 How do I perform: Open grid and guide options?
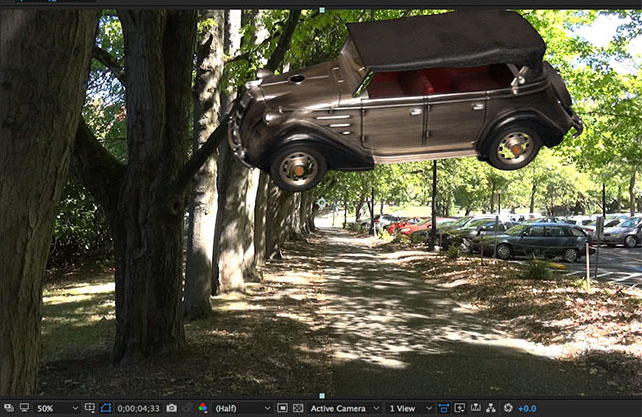point(90,408)
